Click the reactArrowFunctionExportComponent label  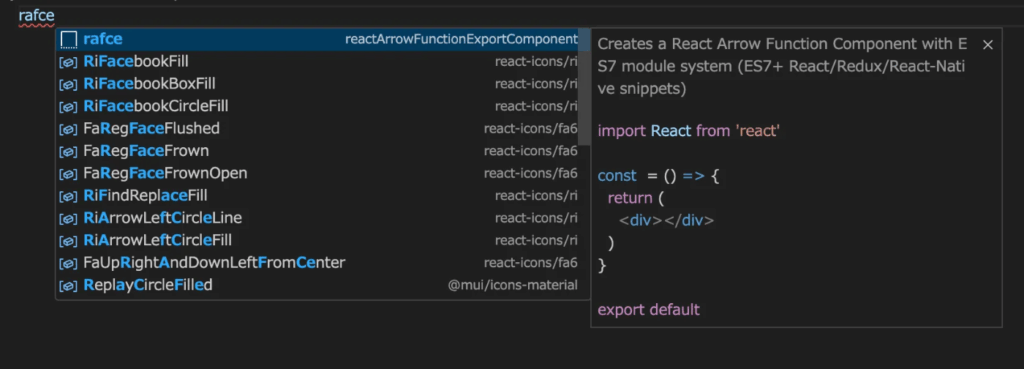point(461,39)
